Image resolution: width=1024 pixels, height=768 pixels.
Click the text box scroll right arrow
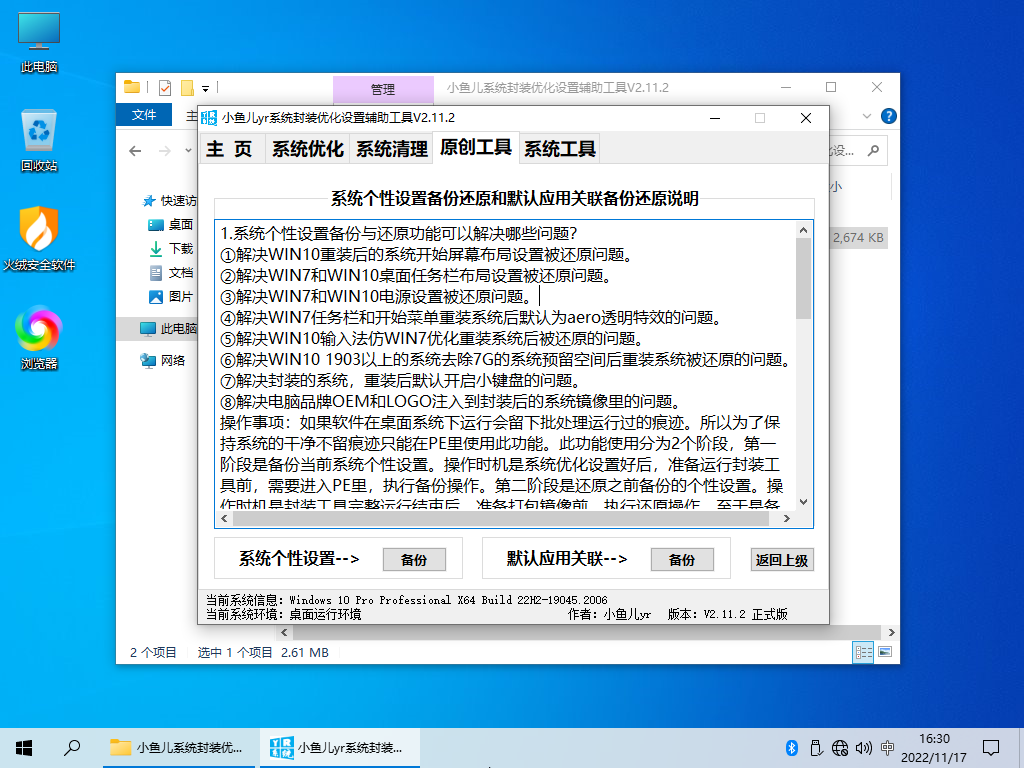(x=787, y=519)
